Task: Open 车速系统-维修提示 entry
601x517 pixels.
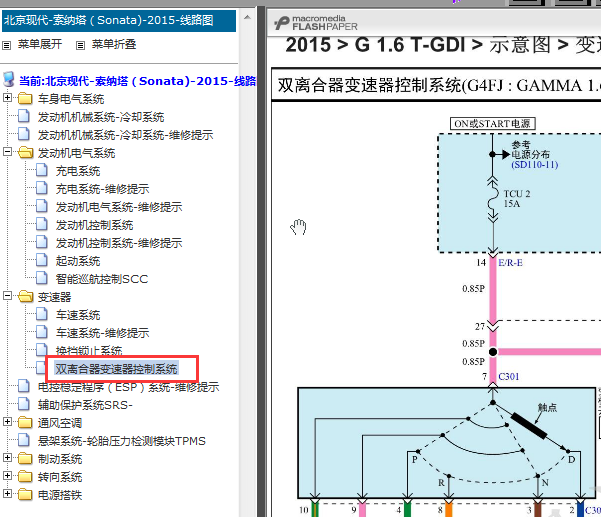Action: (x=102, y=333)
